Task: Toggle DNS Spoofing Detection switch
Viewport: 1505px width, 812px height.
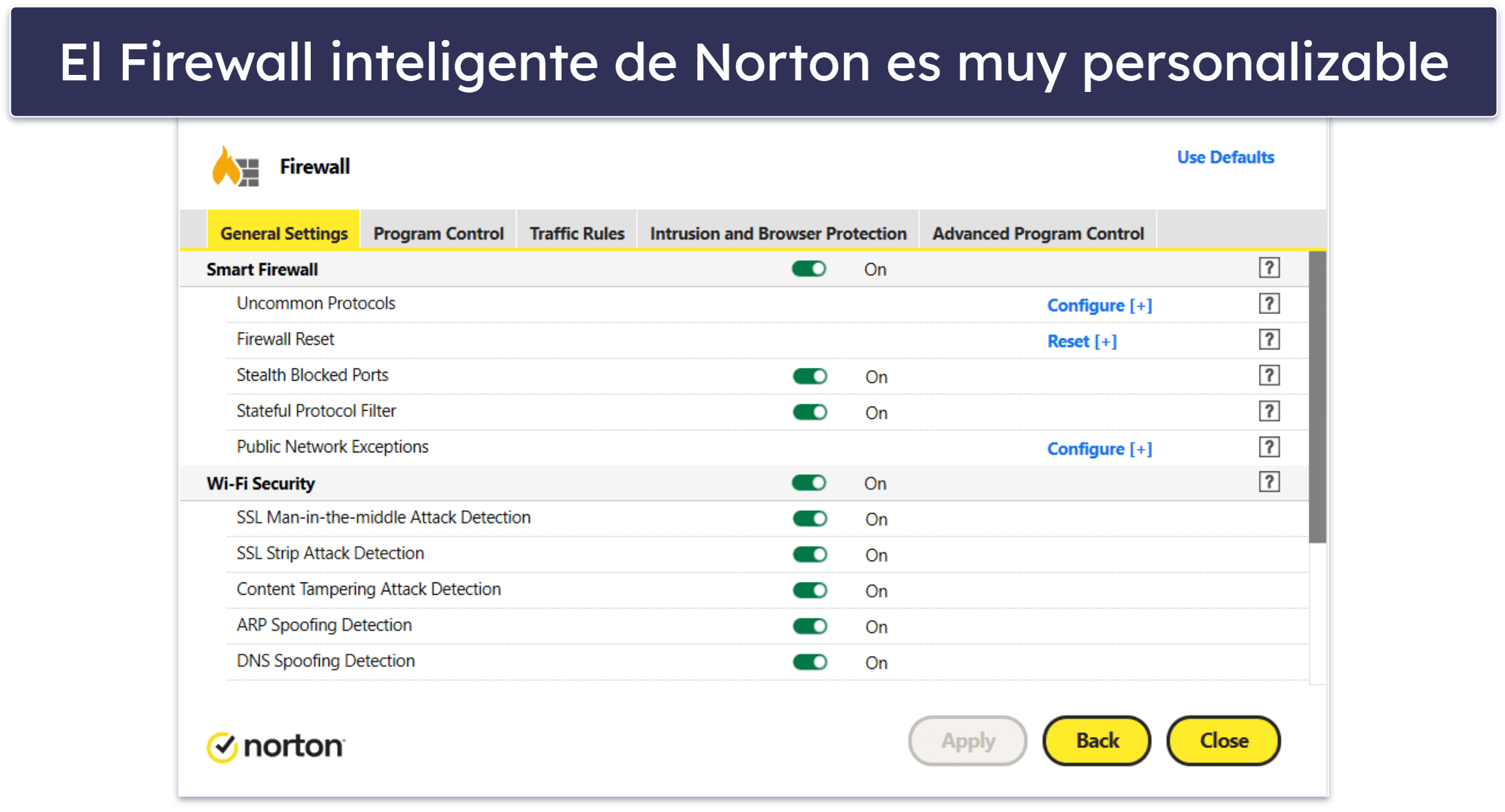Action: [x=810, y=662]
